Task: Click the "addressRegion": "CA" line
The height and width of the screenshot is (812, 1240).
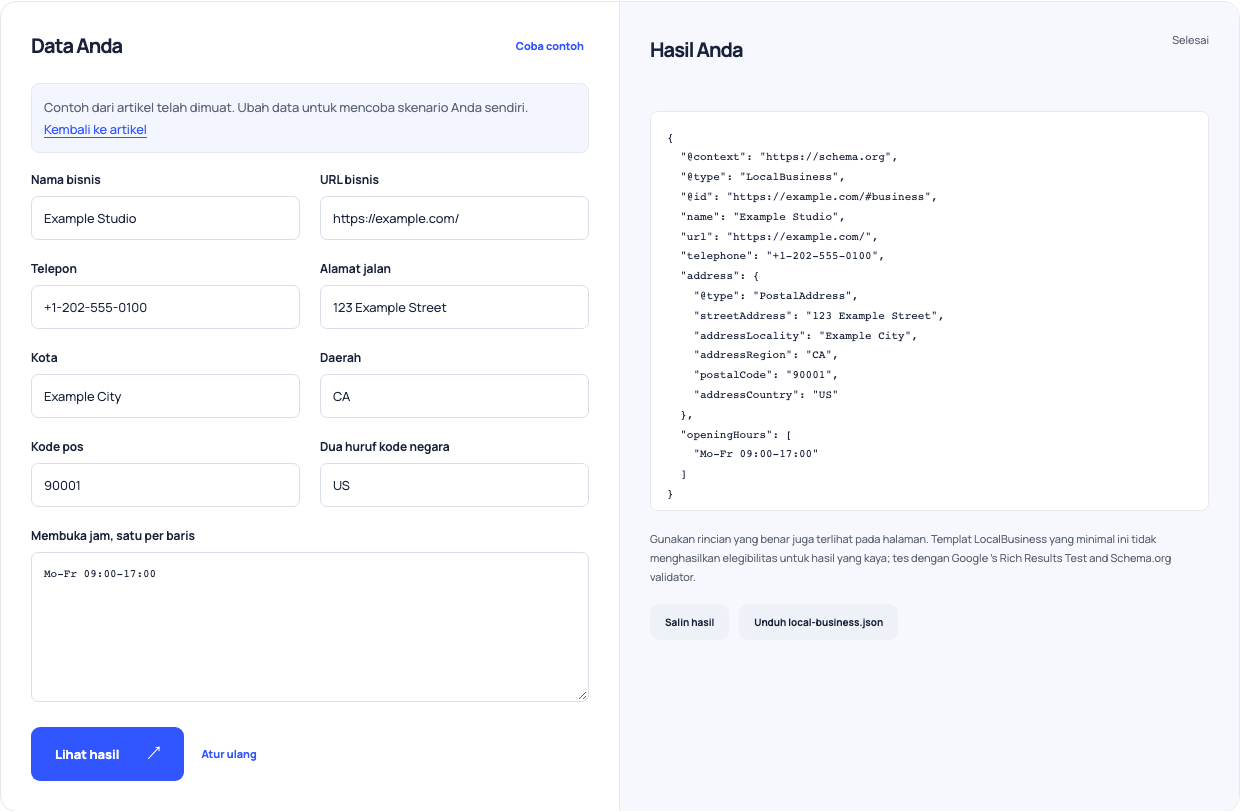Action: [x=766, y=355]
